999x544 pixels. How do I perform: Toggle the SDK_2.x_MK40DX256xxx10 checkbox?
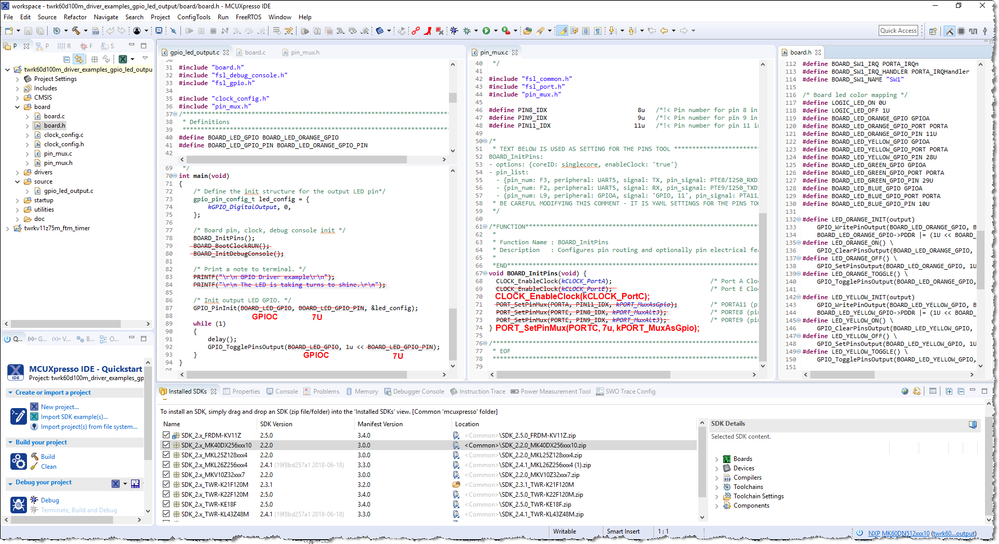tap(167, 446)
